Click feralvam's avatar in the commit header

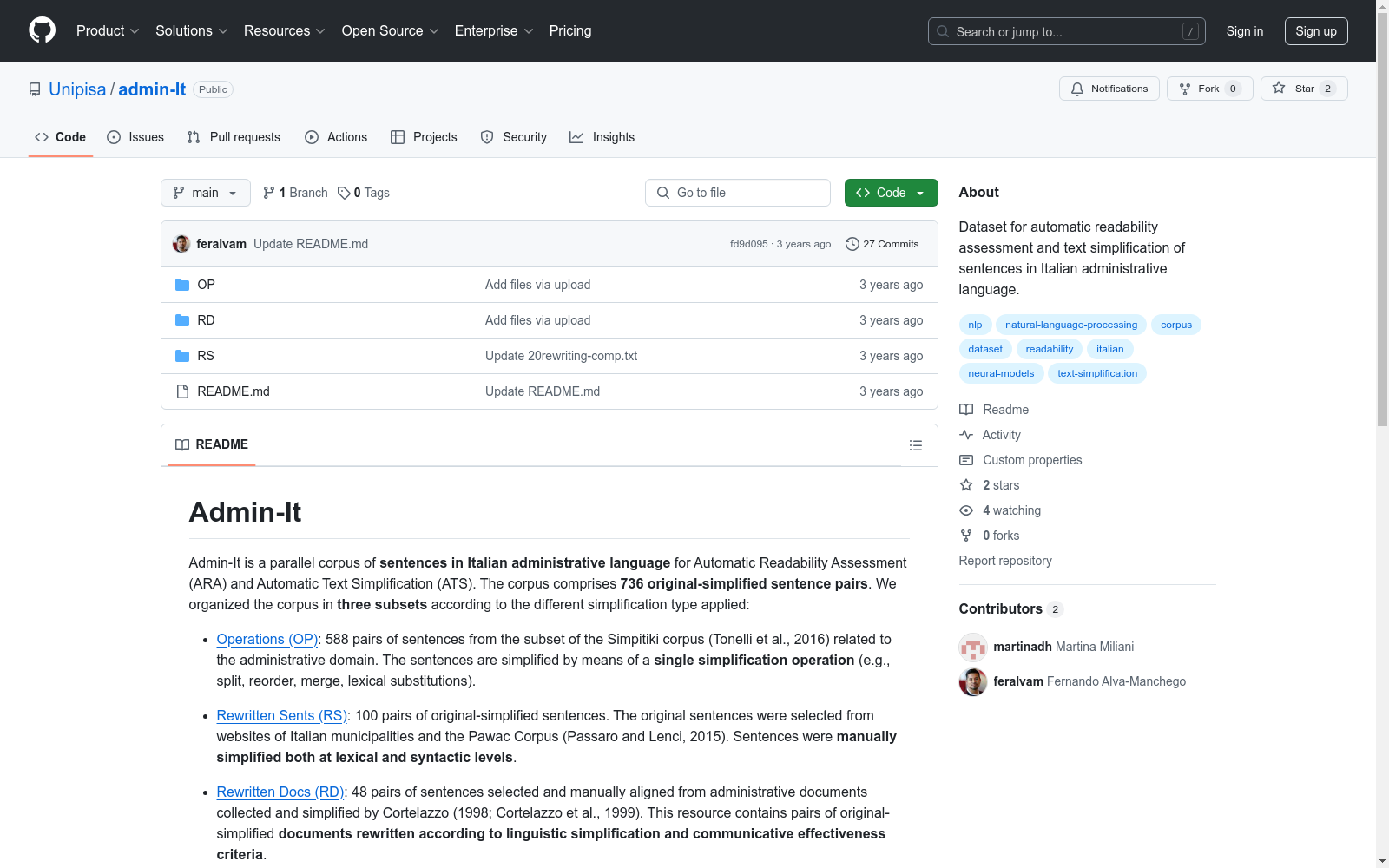(181, 244)
